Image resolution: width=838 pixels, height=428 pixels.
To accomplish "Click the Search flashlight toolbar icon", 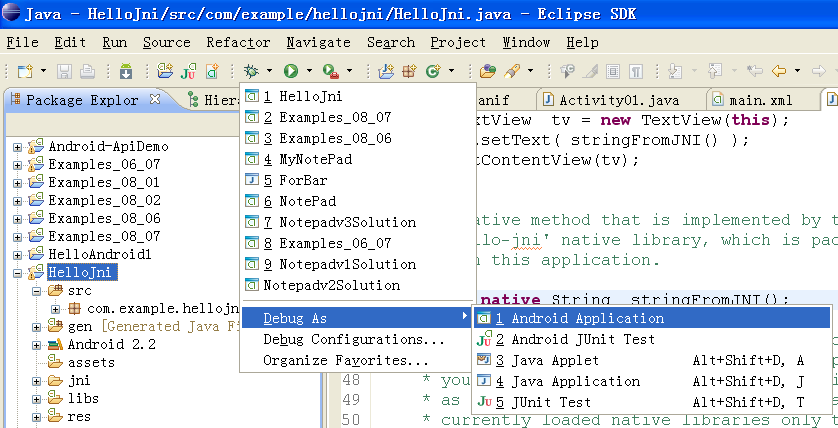I will tap(512, 71).
